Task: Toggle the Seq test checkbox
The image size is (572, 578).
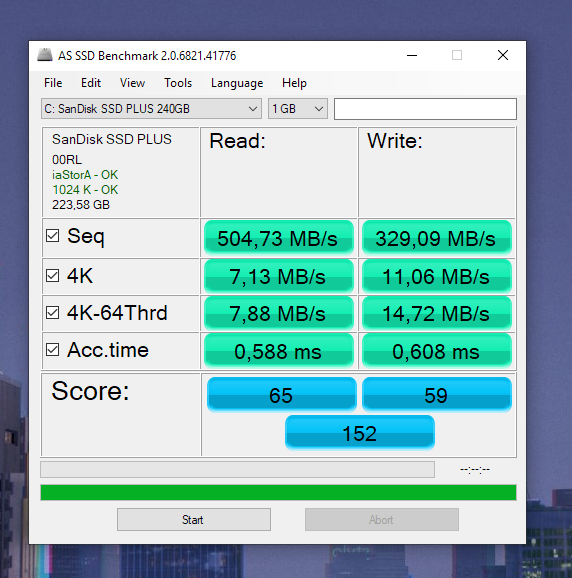Action: (52, 236)
